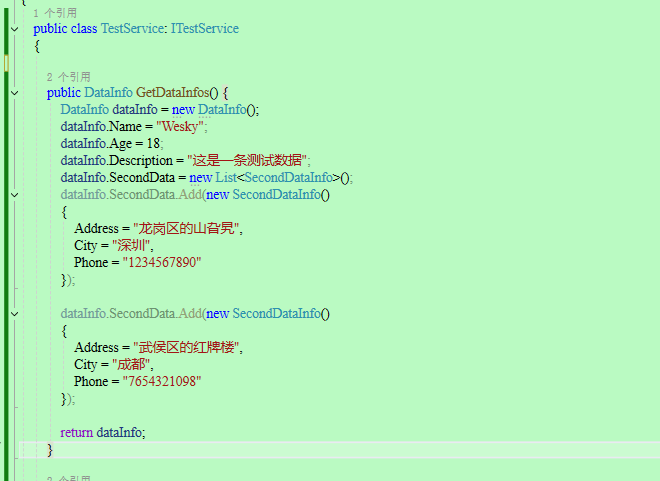Open the '2 个引用' lens above GetDataInfos
The height and width of the screenshot is (481, 660).
coord(69,77)
